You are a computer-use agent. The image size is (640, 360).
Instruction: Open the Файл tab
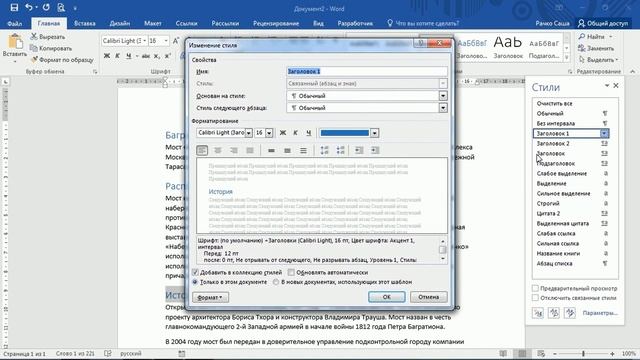(x=15, y=23)
